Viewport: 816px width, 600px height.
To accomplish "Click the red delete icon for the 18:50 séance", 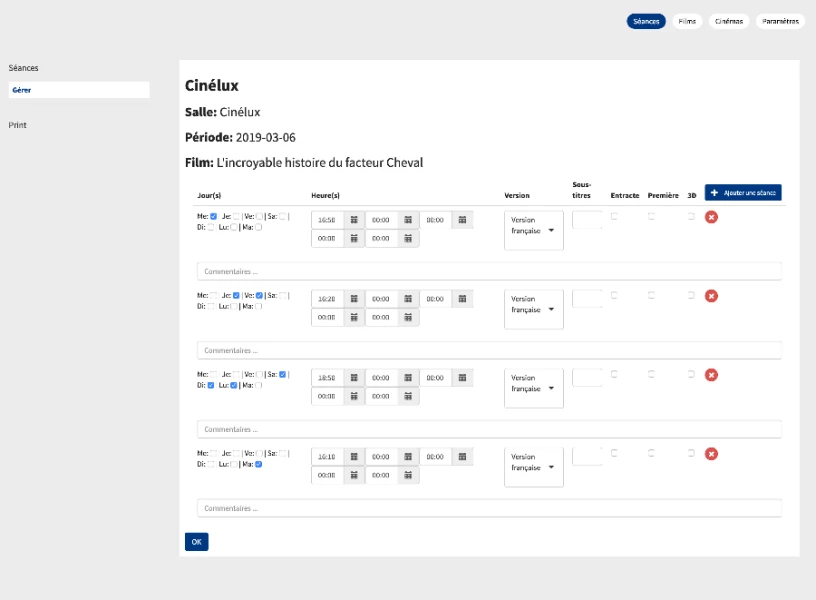I will tap(711, 375).
